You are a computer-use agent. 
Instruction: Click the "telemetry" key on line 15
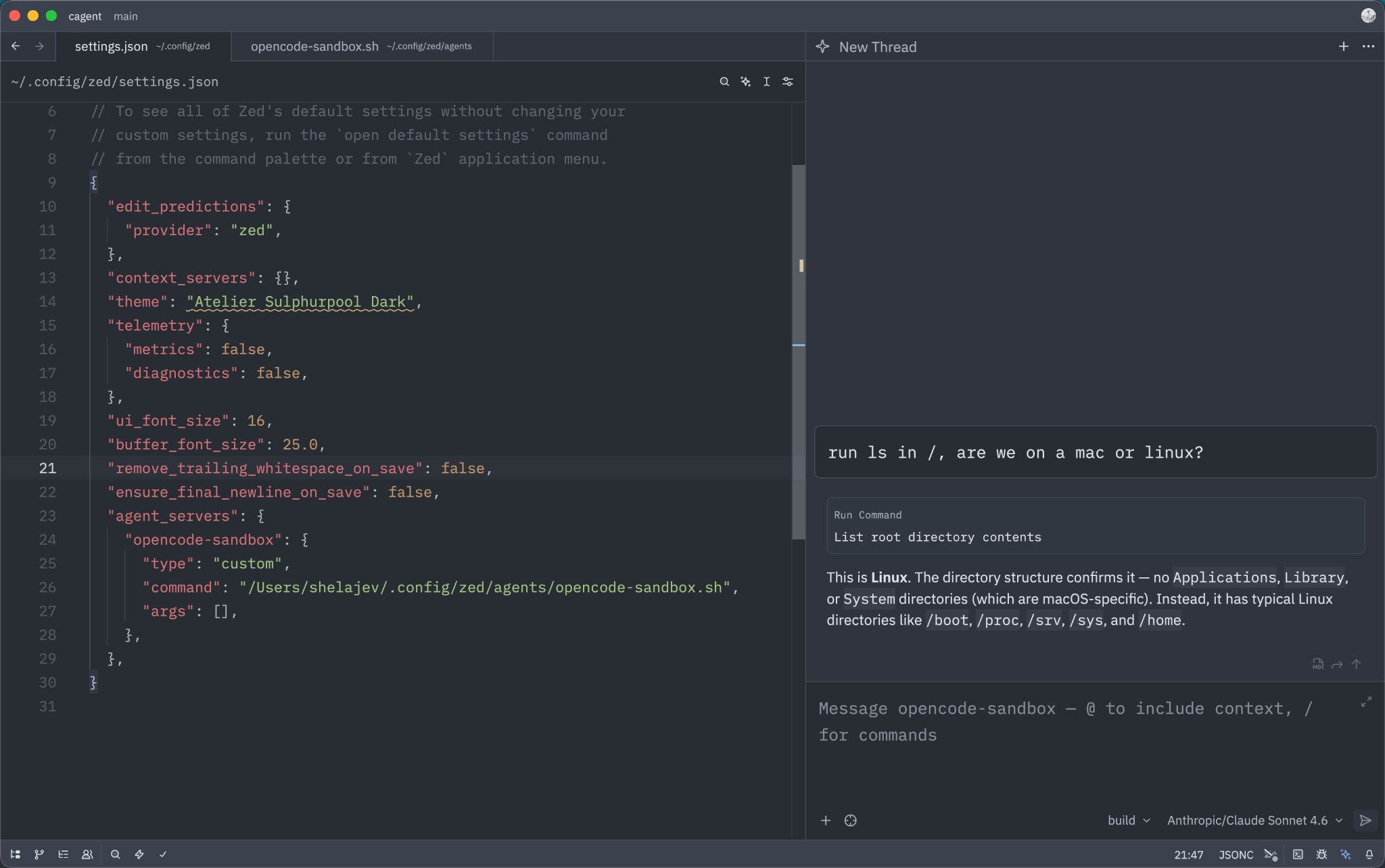coord(155,325)
